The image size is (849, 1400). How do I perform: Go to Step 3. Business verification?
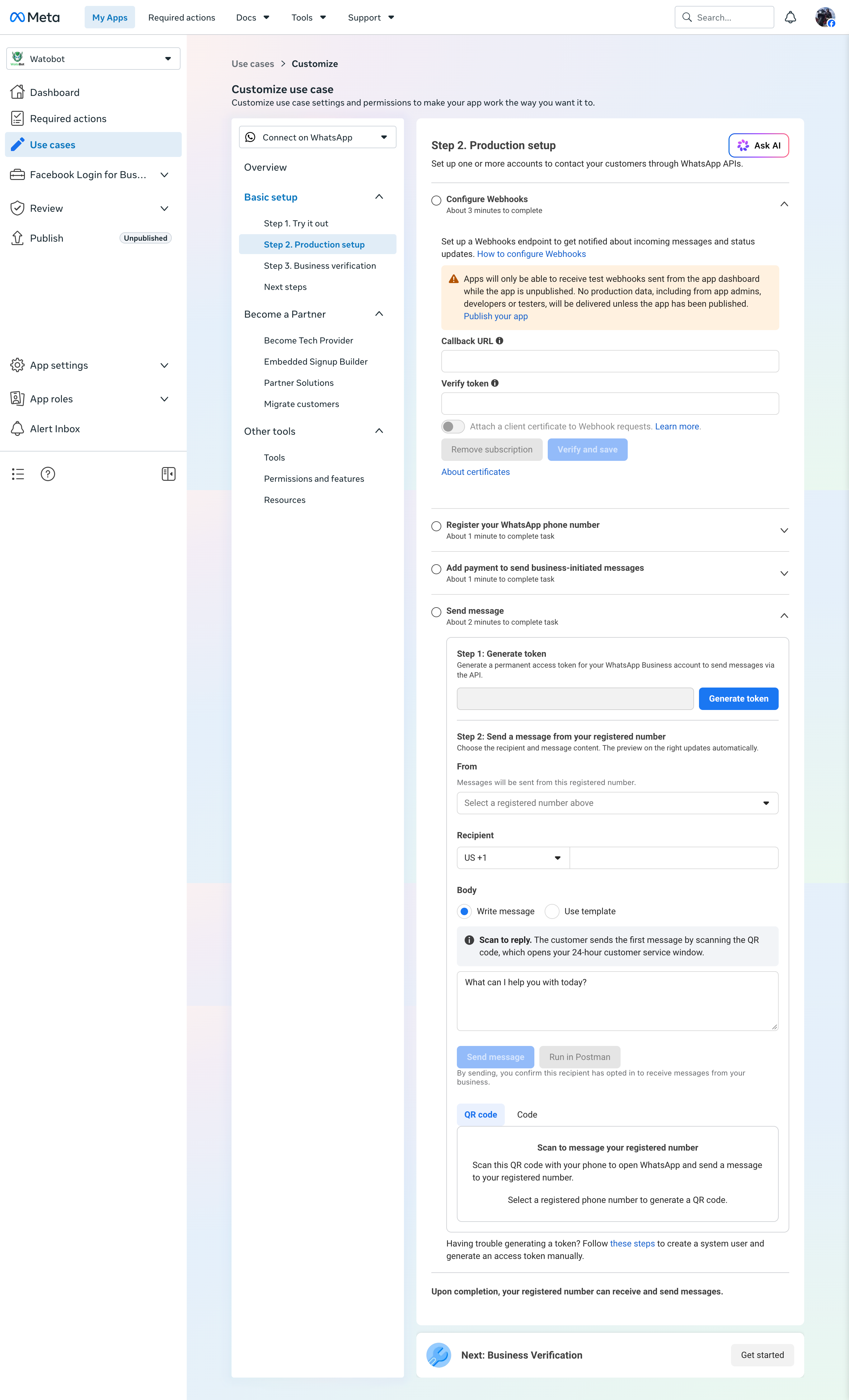pos(320,265)
